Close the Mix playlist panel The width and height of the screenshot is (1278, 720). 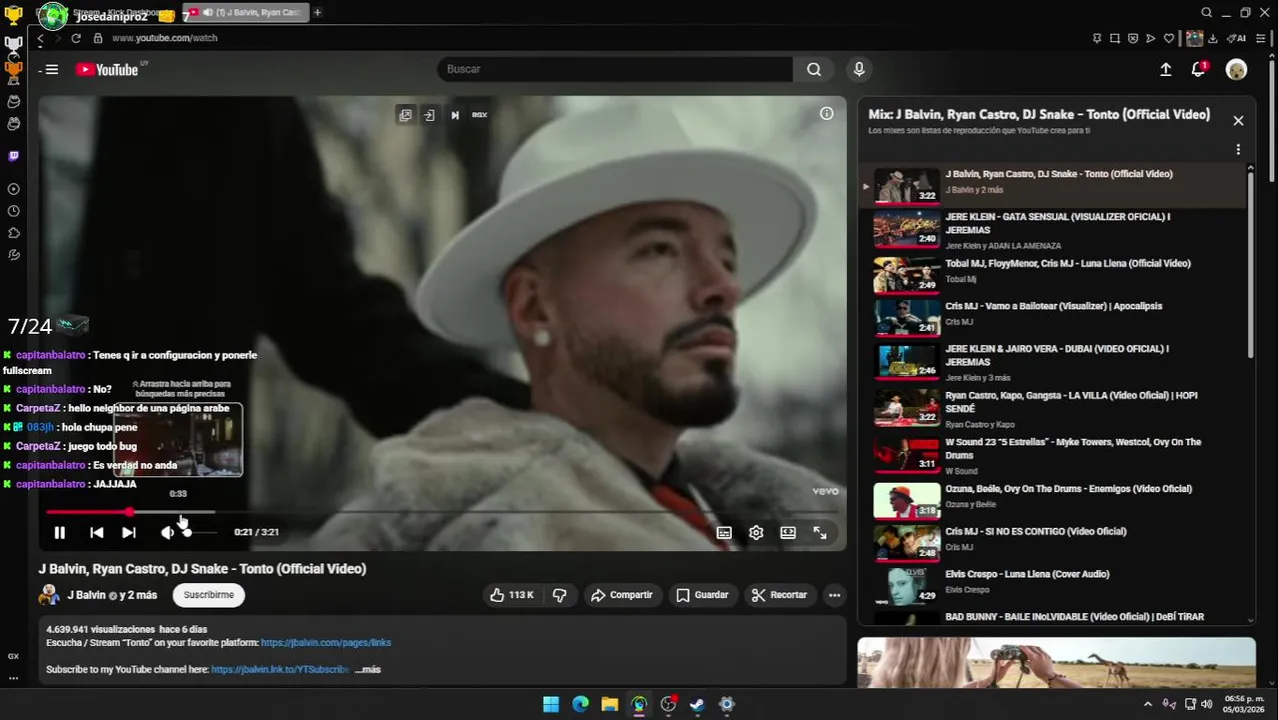click(1238, 120)
